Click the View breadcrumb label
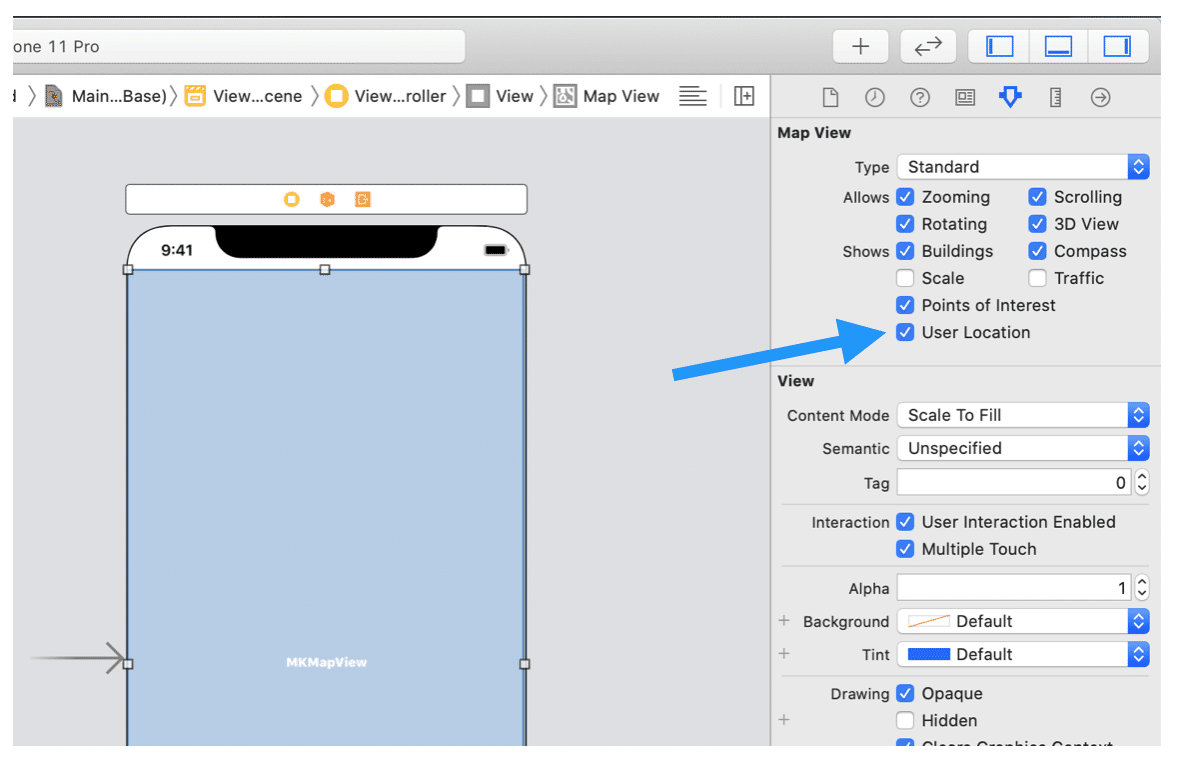The width and height of the screenshot is (1178, 760). 515,96
